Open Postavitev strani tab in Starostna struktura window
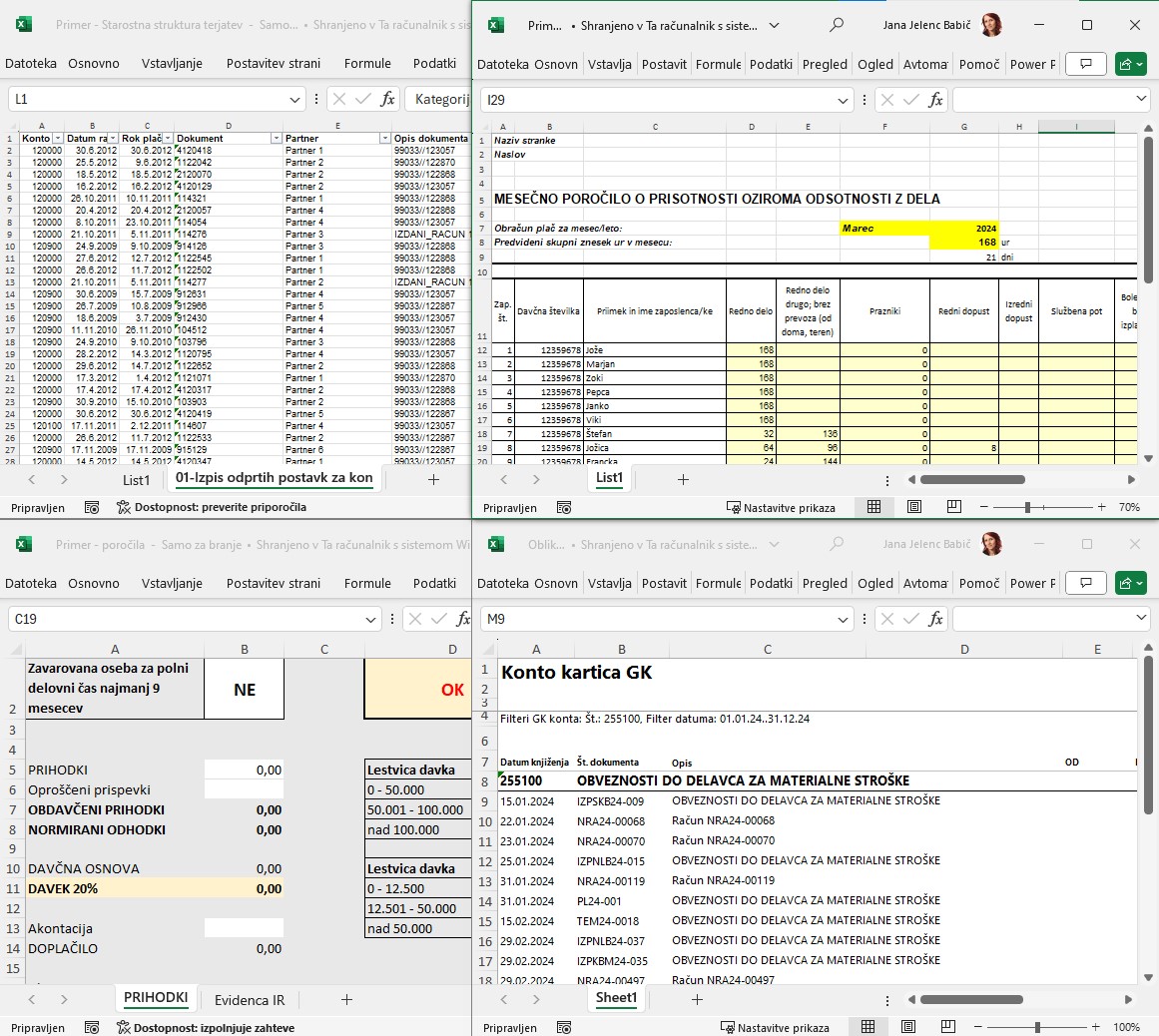Screen dimensions: 1159x1036 coord(274,64)
